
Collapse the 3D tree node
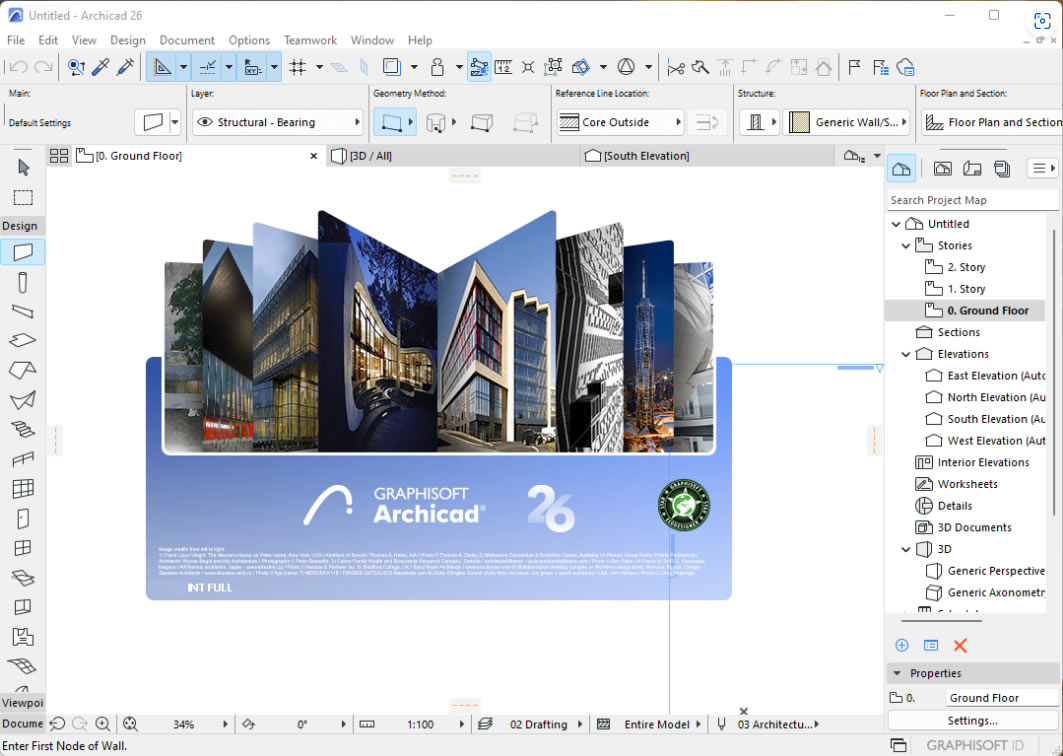(x=906, y=549)
